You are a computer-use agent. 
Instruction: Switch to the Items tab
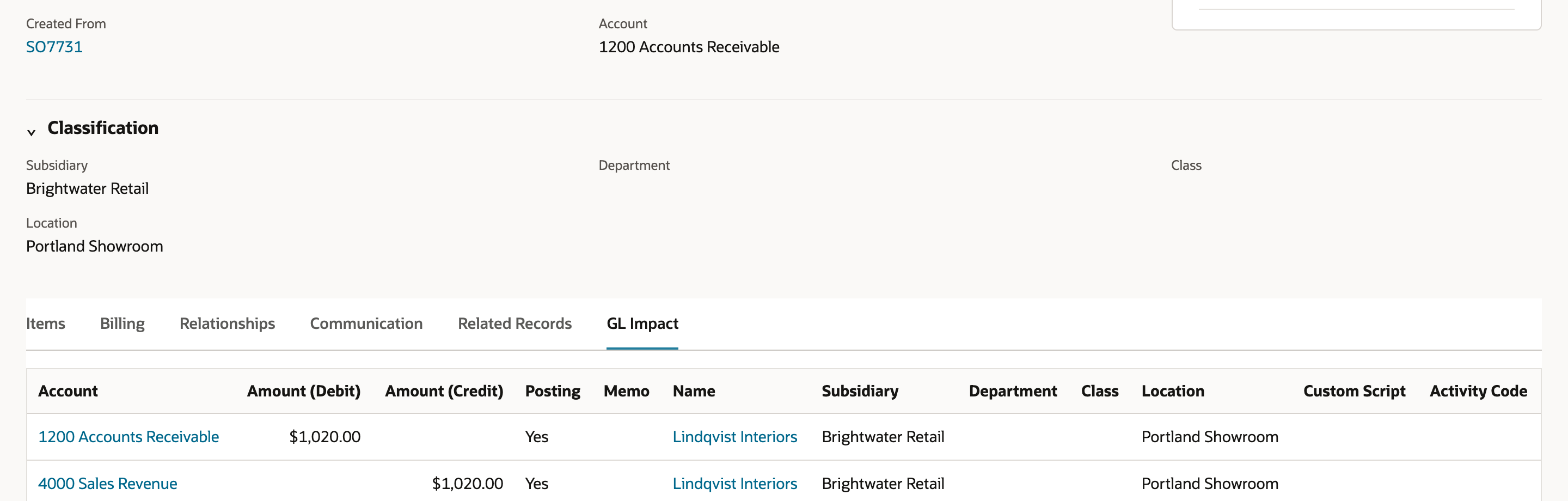[46, 323]
